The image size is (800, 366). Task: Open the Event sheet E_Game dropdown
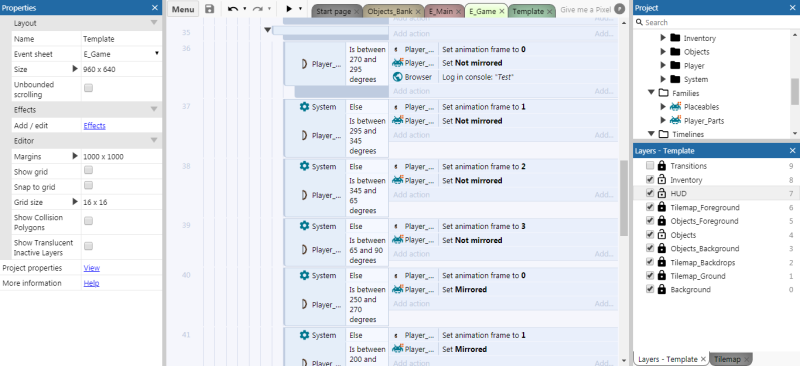click(121, 54)
